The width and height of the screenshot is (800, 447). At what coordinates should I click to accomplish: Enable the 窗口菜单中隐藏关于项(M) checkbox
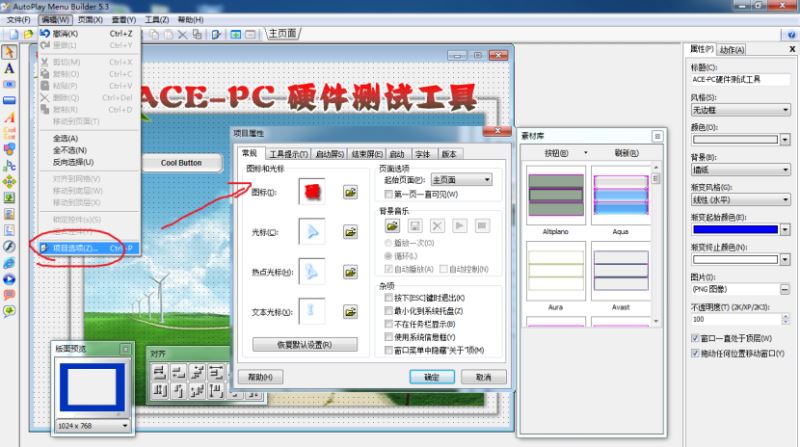(x=389, y=350)
